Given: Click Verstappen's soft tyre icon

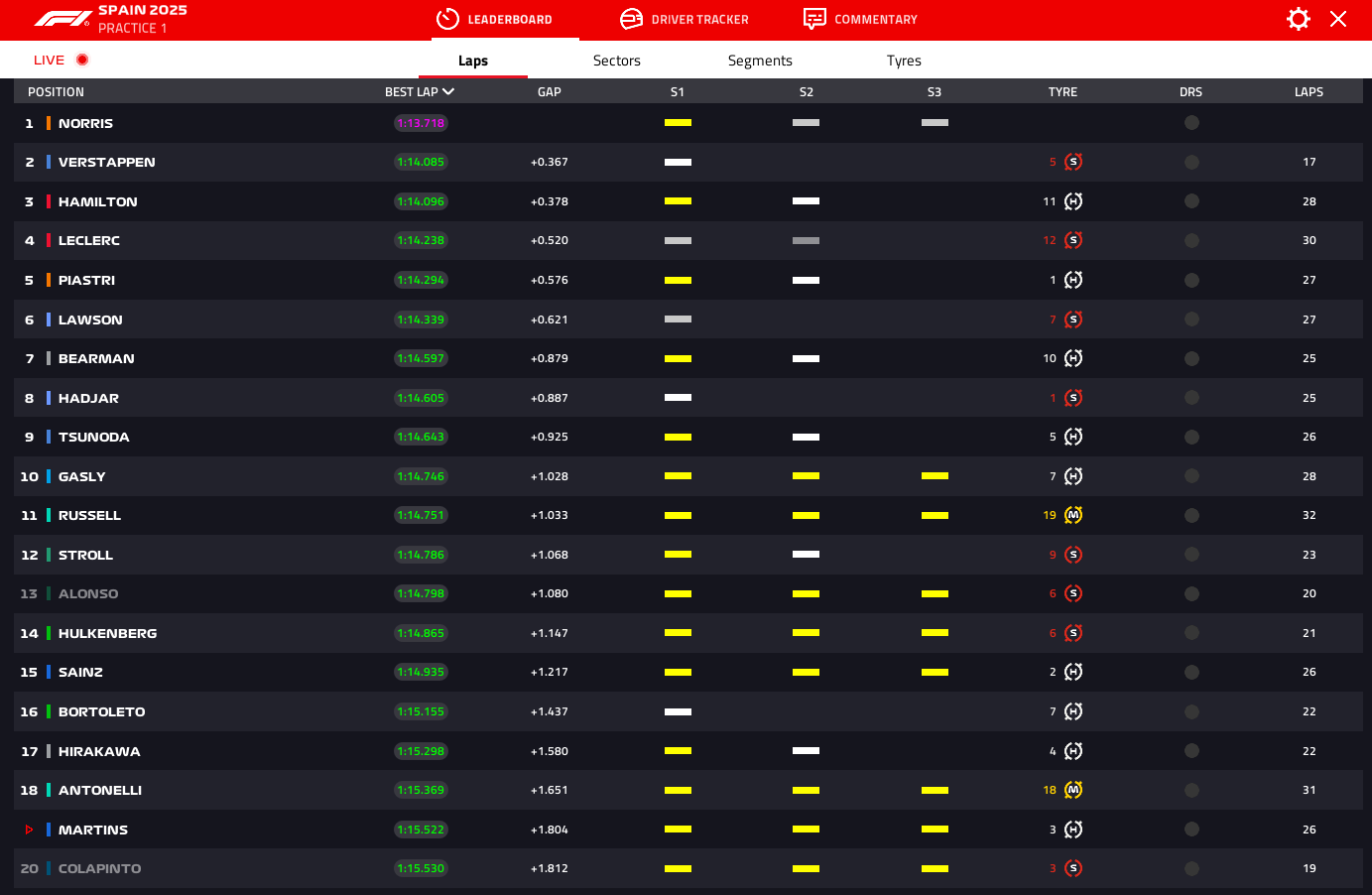Looking at the screenshot, I should [1073, 162].
